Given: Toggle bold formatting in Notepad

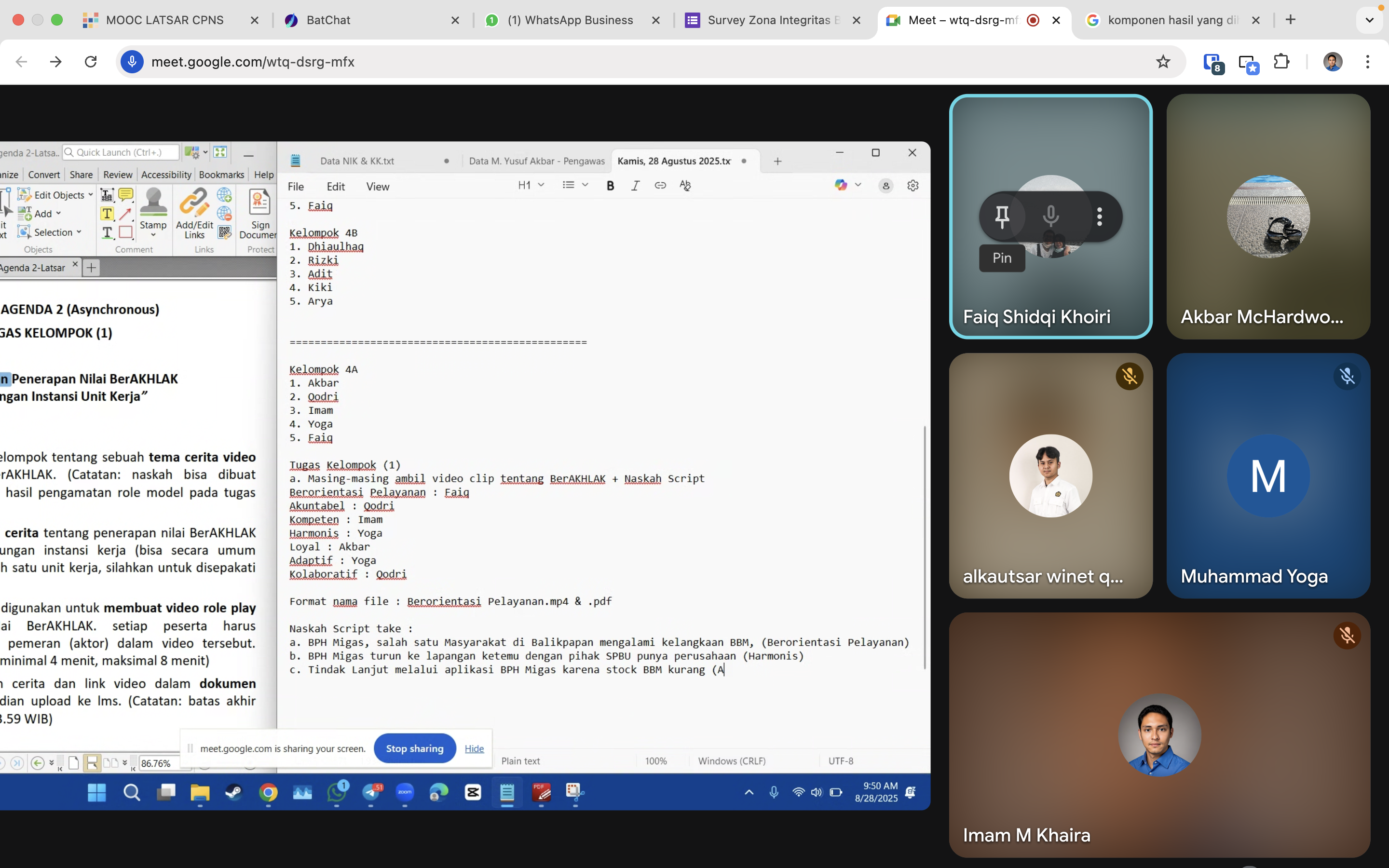Looking at the screenshot, I should tap(610, 186).
